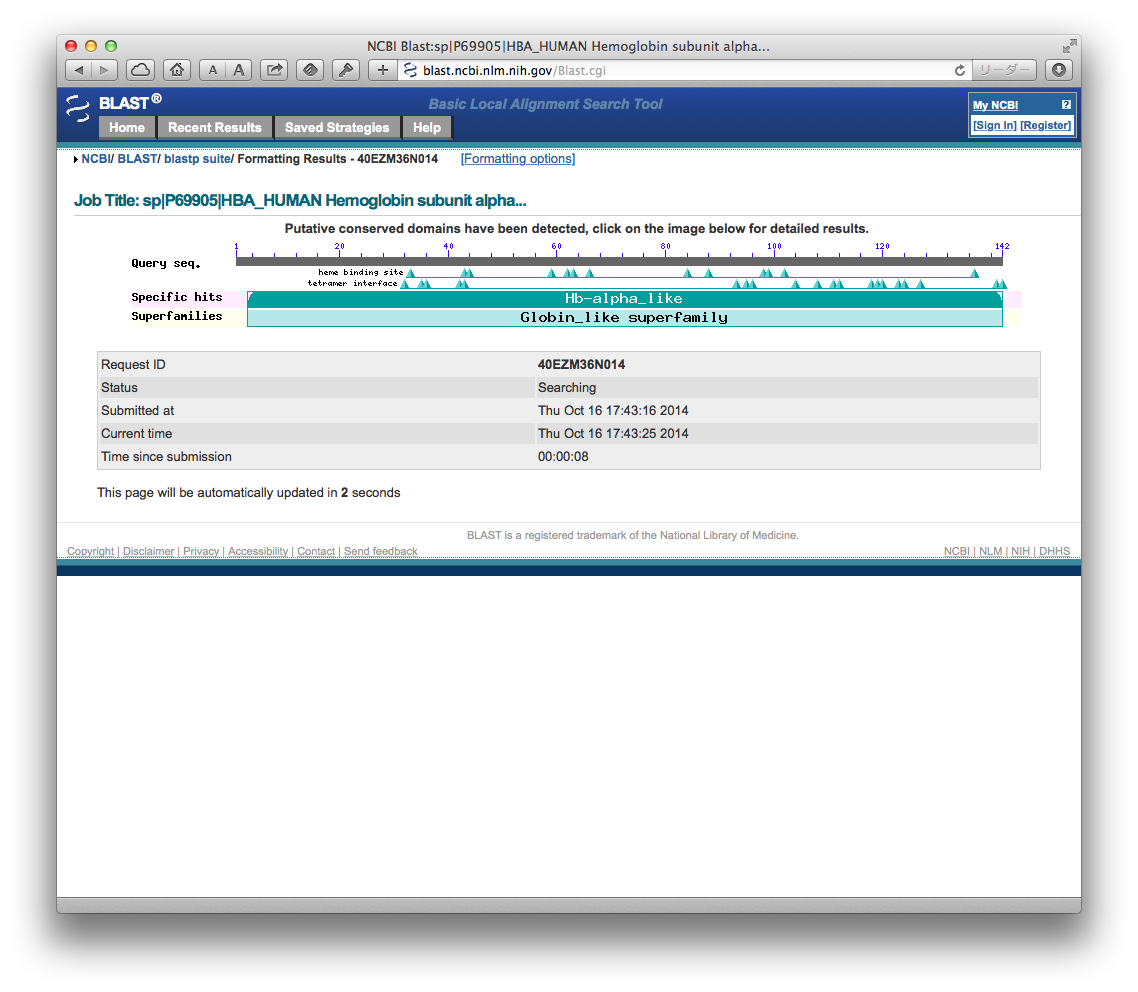Click the Globin_like superfamily domain bar
This screenshot has width=1138, height=992.
point(624,318)
